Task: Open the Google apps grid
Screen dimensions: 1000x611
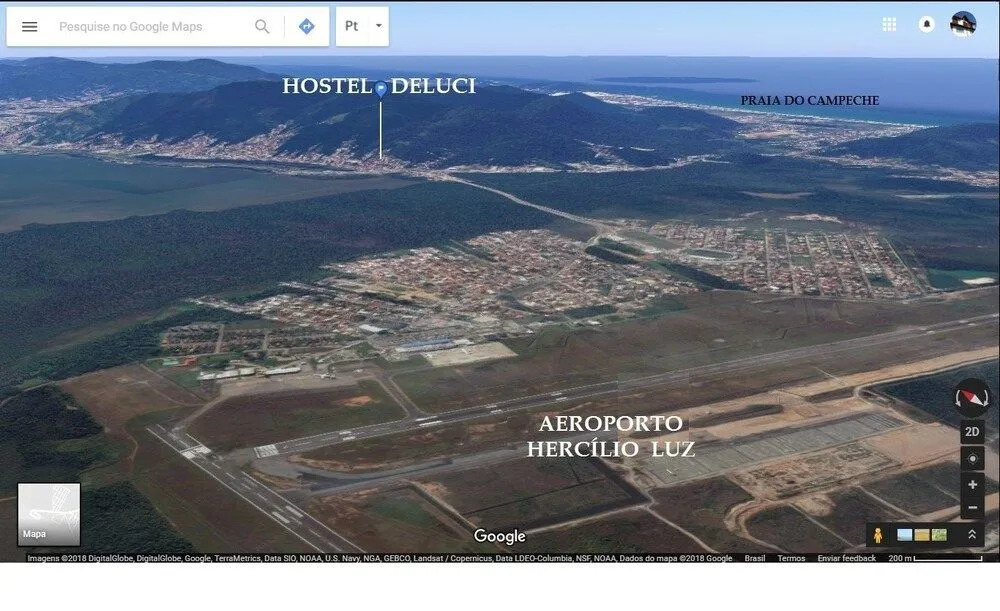Action: point(889,24)
